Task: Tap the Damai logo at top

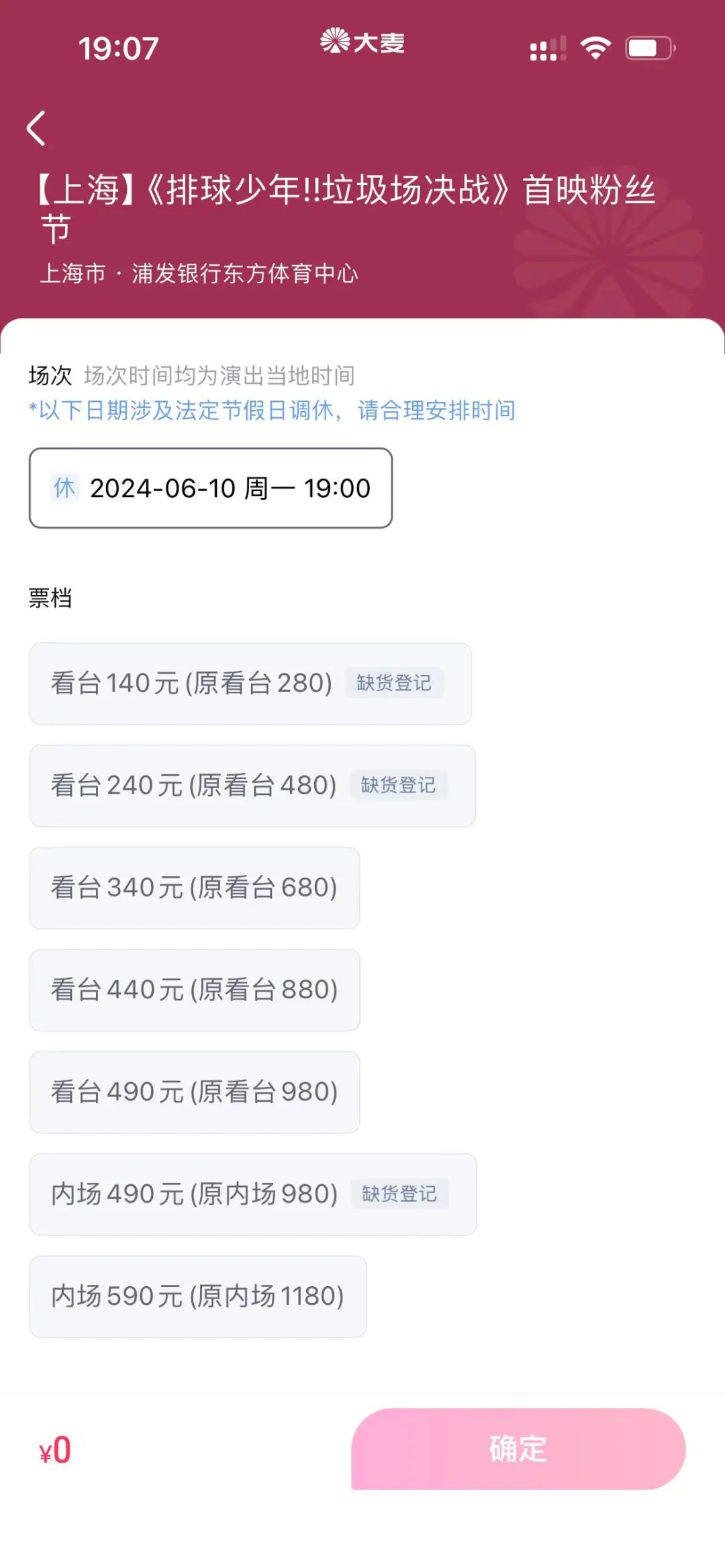Action: click(x=362, y=42)
